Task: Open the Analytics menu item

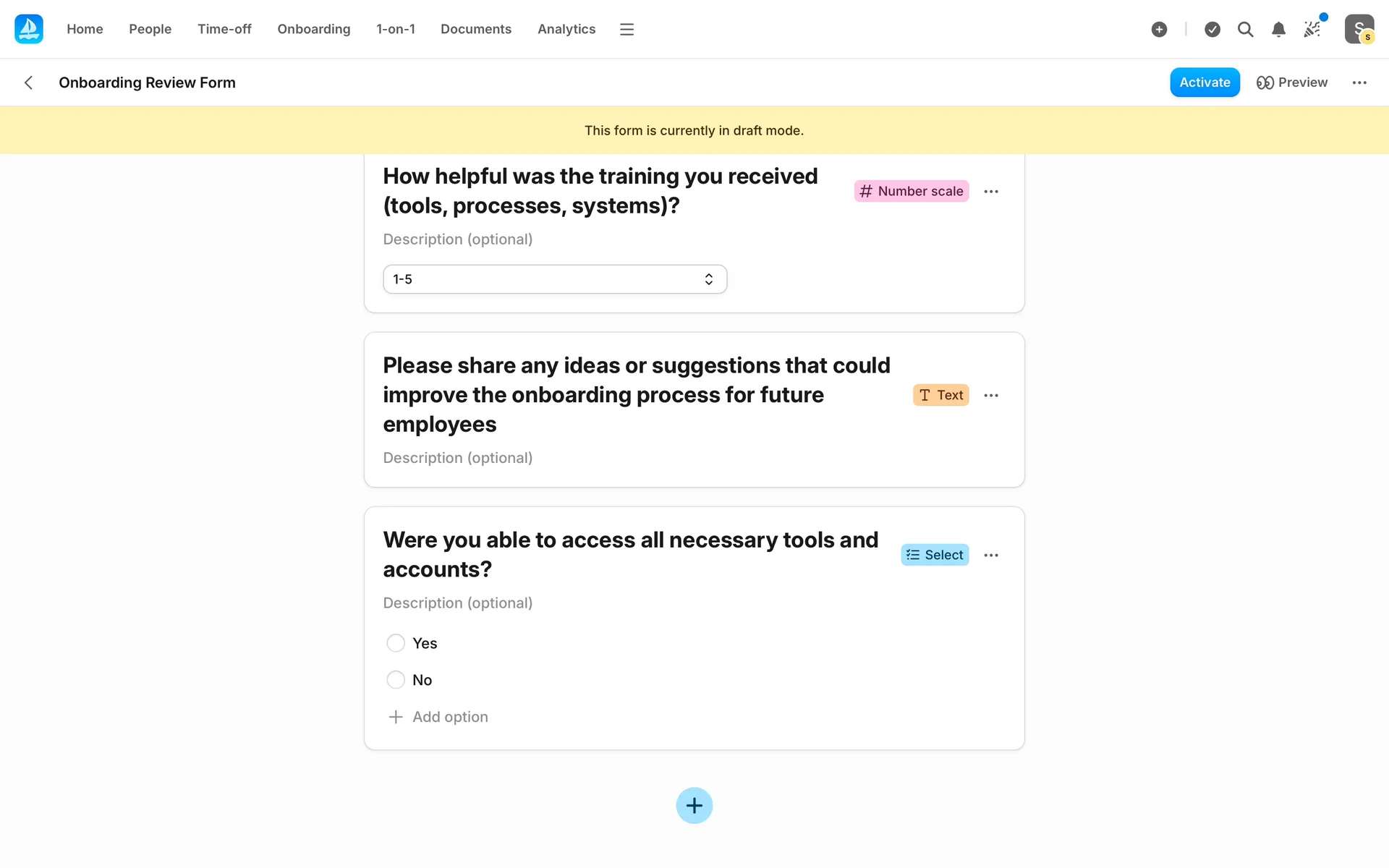Action: 566,29
